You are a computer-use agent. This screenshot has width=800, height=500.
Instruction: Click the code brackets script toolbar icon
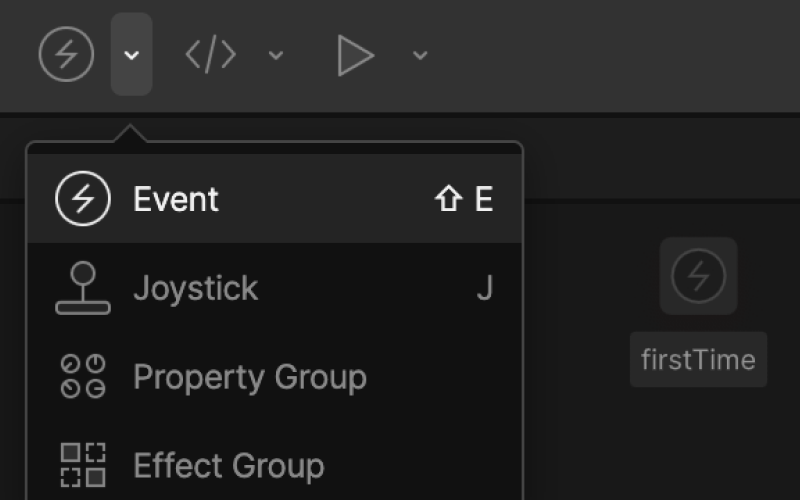point(211,54)
